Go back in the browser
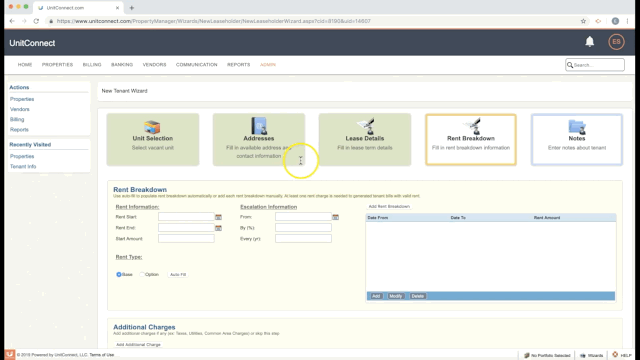 [x=12, y=21]
